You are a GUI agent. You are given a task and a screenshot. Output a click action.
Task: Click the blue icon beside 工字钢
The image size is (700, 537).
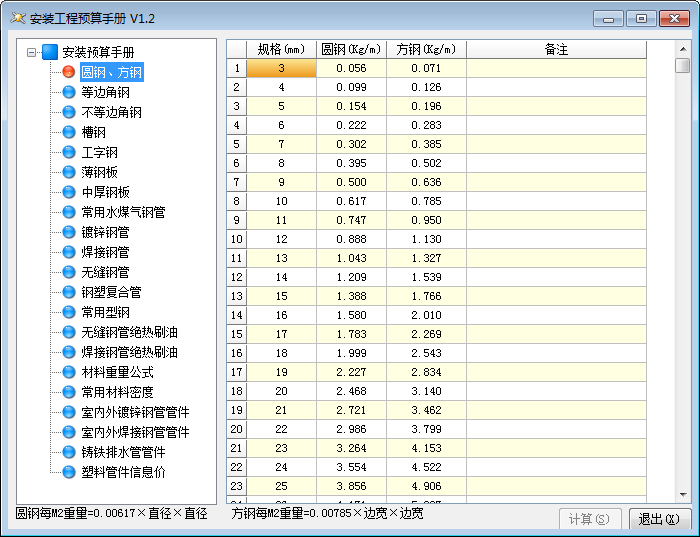click(69, 152)
